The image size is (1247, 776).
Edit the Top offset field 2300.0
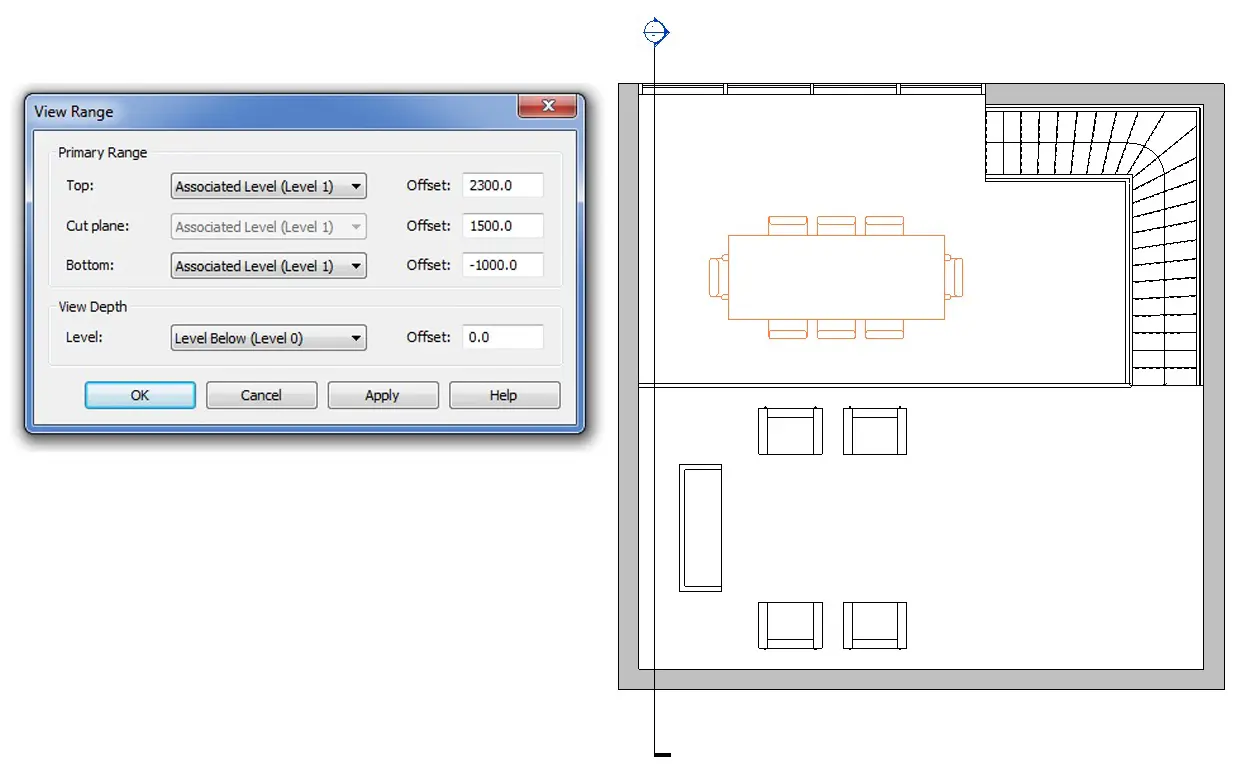[503, 185]
